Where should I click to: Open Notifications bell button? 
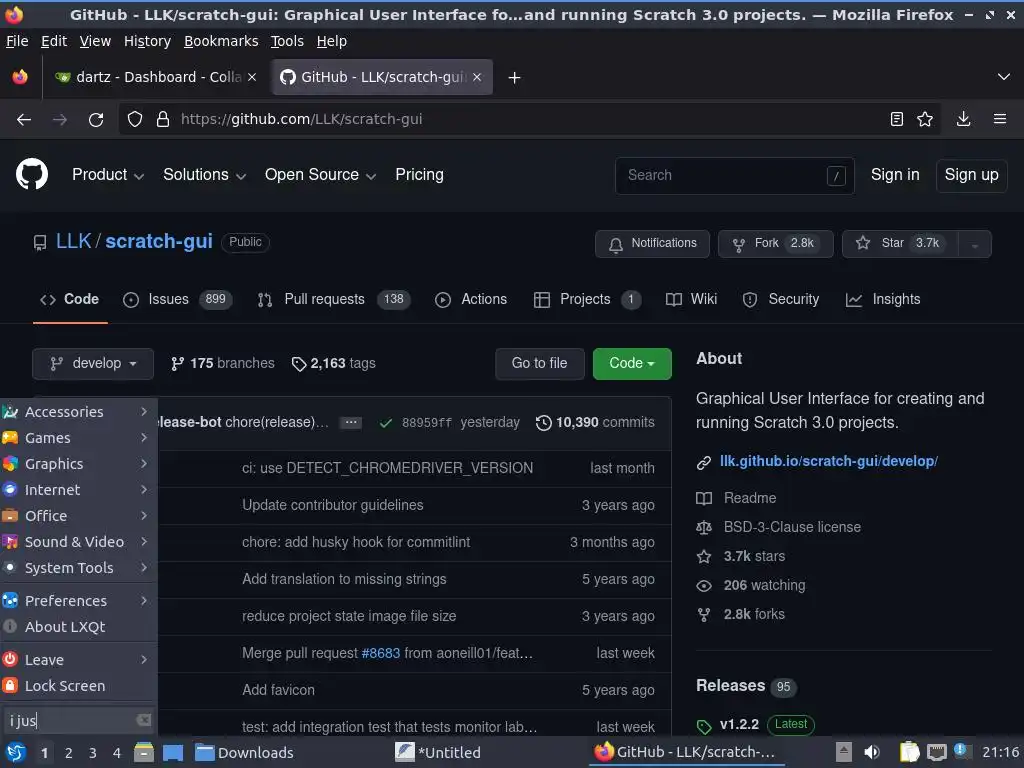(652, 244)
